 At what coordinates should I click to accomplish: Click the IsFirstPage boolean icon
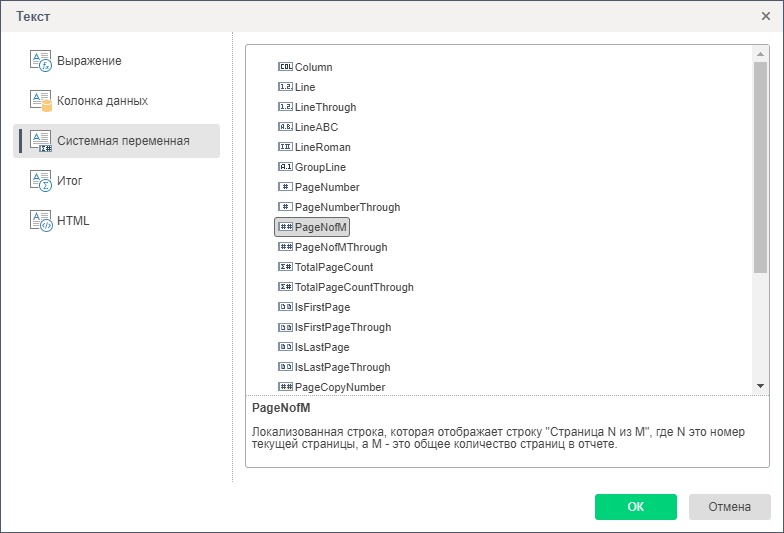coord(285,307)
